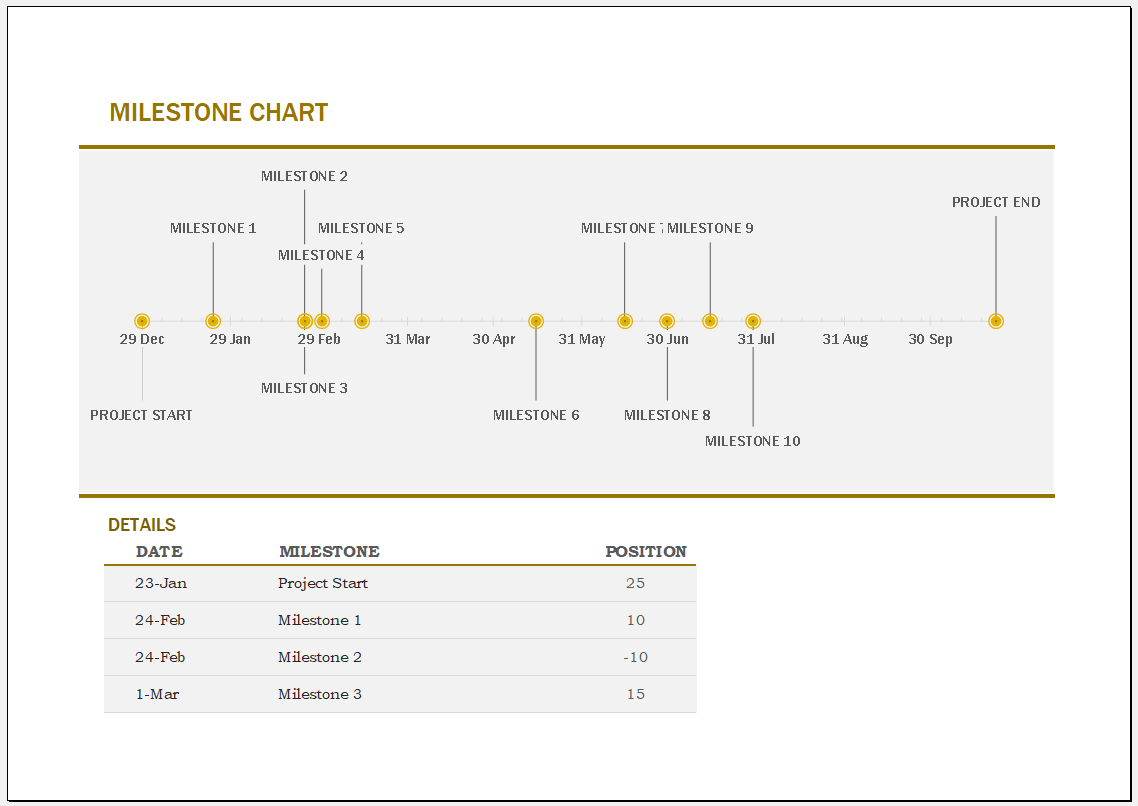Viewport: 1138px width, 806px height.
Task: Click the POSITION column header
Action: [646, 551]
